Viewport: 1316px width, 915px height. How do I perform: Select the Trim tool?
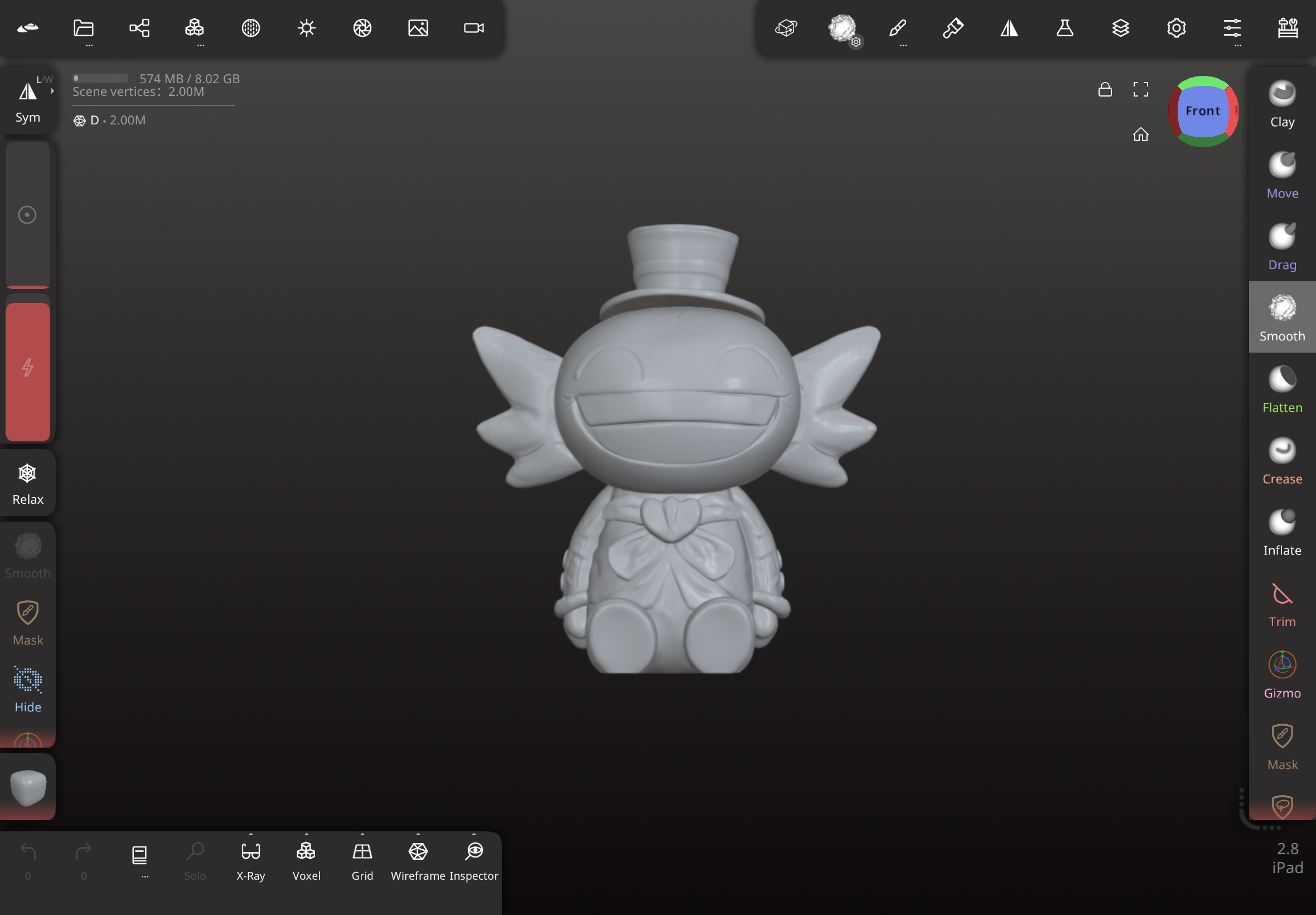coord(1282,603)
